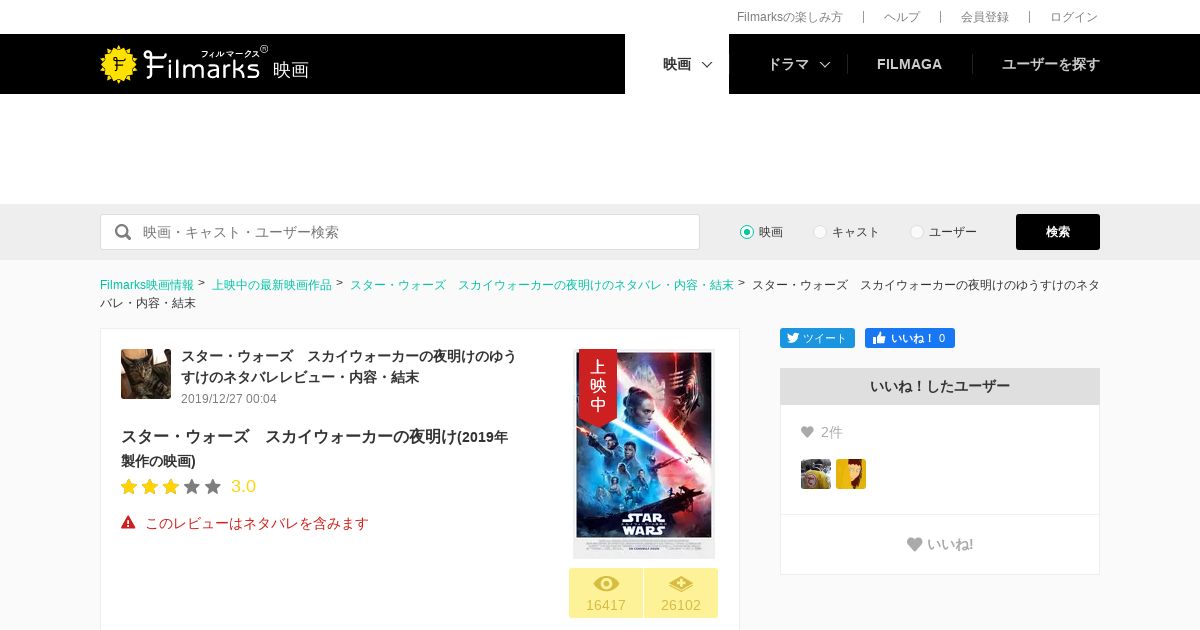This screenshot has width=1200, height=630.
Task: Open Filmarksの楽しみ方 link
Action: (789, 17)
